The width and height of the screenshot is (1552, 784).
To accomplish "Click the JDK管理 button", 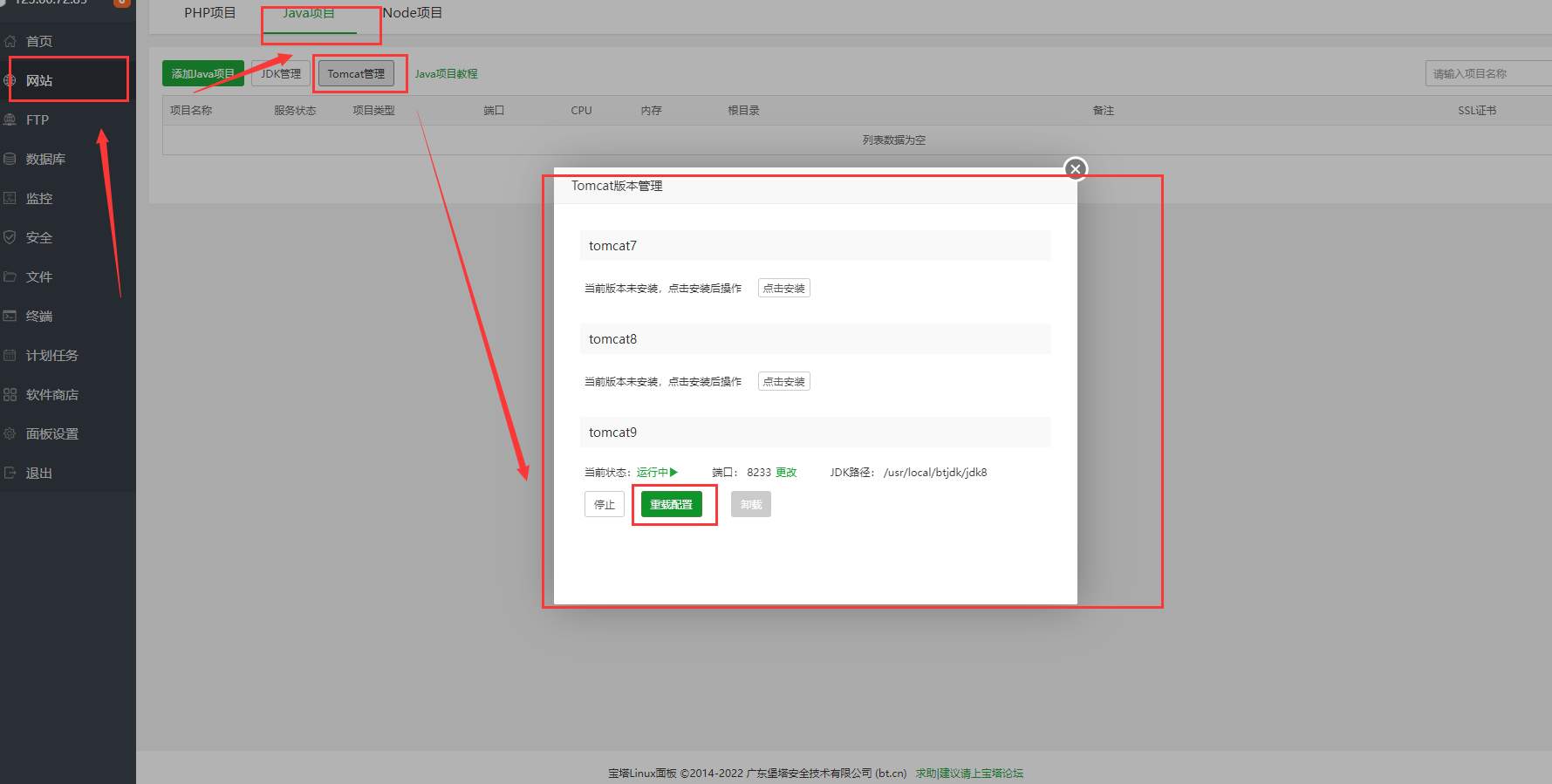I will point(281,74).
